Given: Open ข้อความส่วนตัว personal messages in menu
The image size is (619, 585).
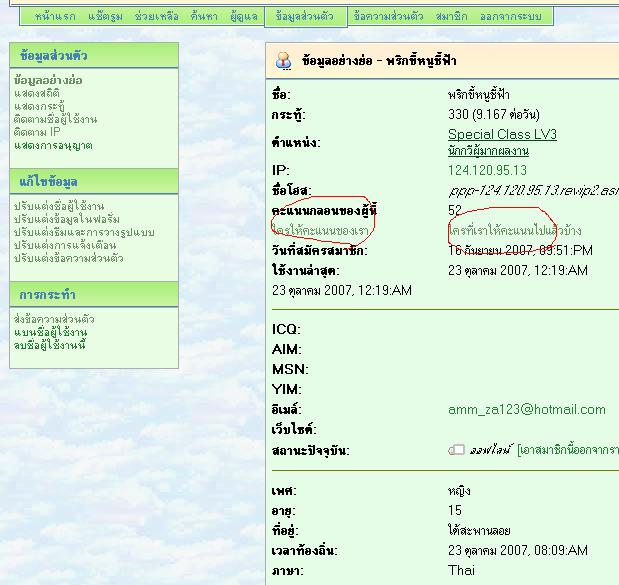Looking at the screenshot, I should tap(389, 17).
